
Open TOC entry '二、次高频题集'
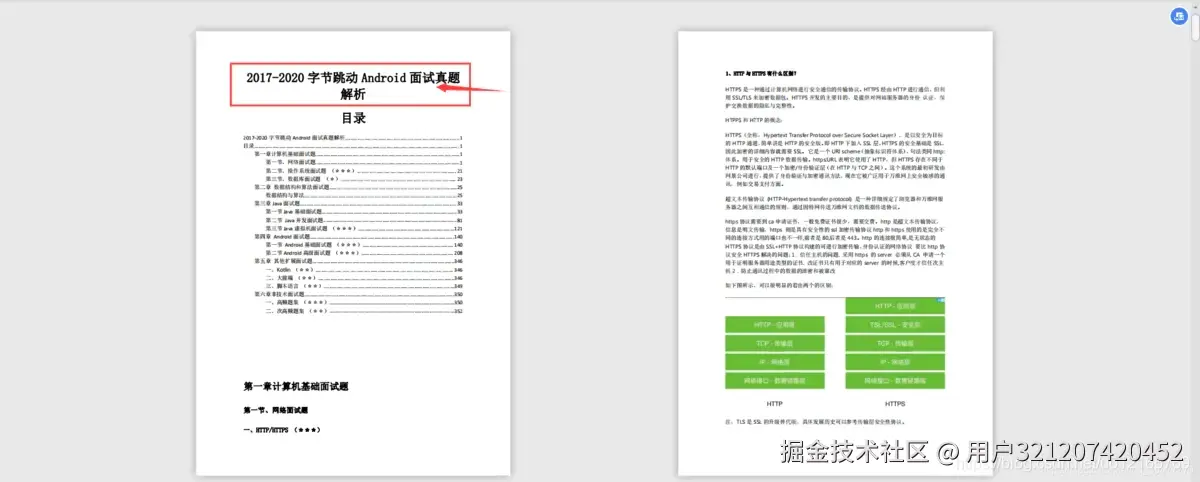[x=362, y=312]
